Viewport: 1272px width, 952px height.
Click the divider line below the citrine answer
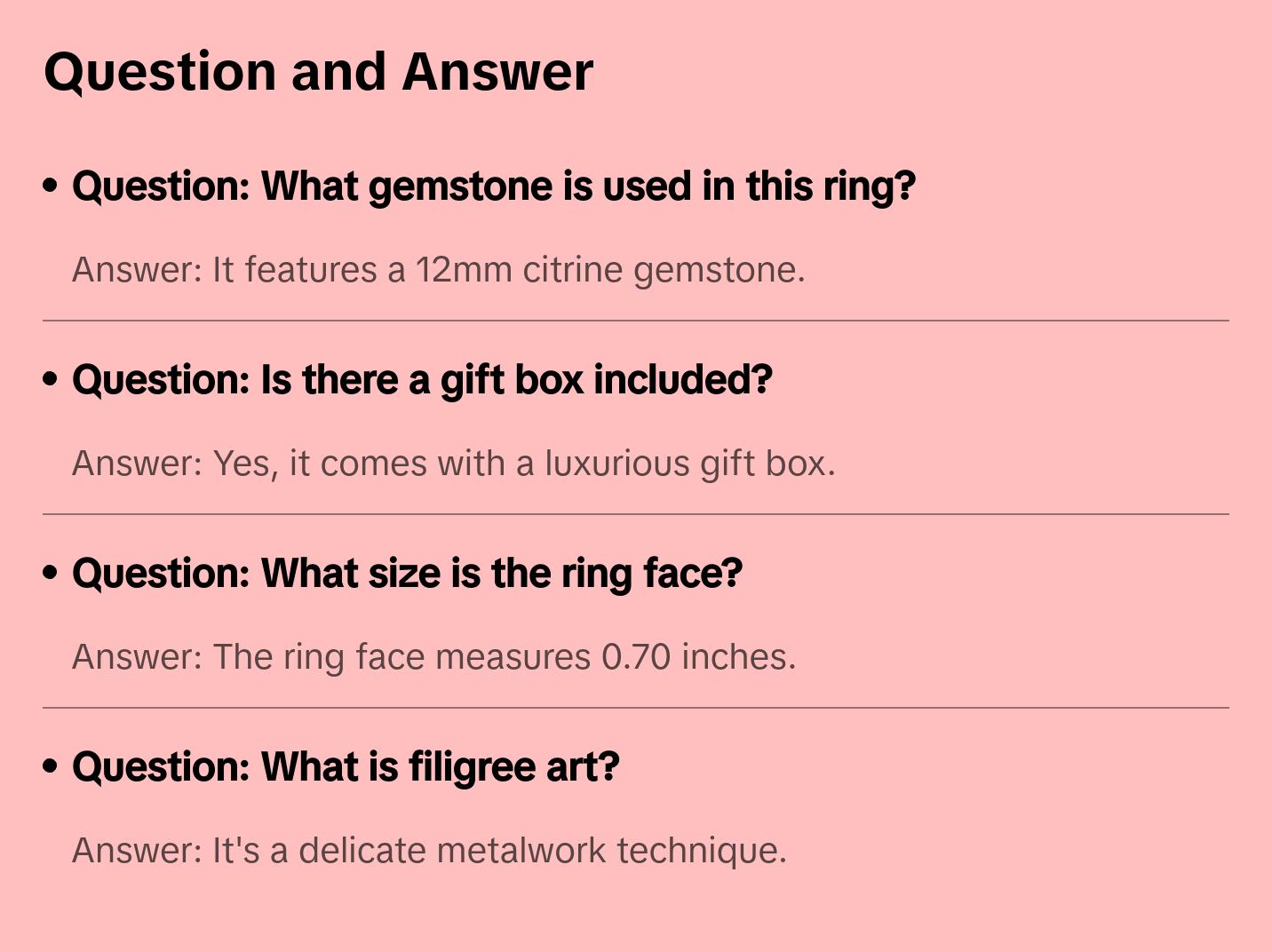(635, 321)
